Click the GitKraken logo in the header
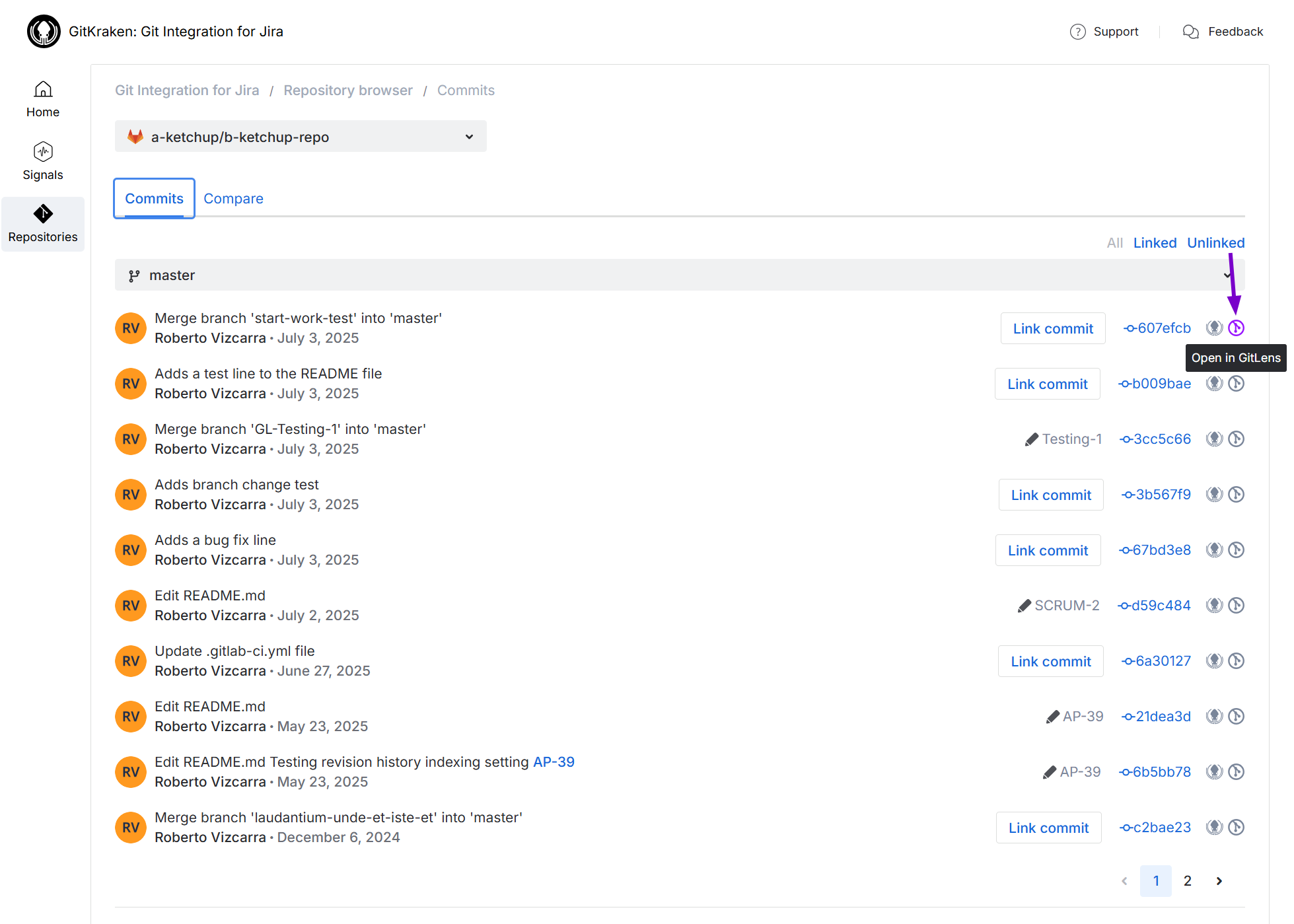 click(x=44, y=31)
